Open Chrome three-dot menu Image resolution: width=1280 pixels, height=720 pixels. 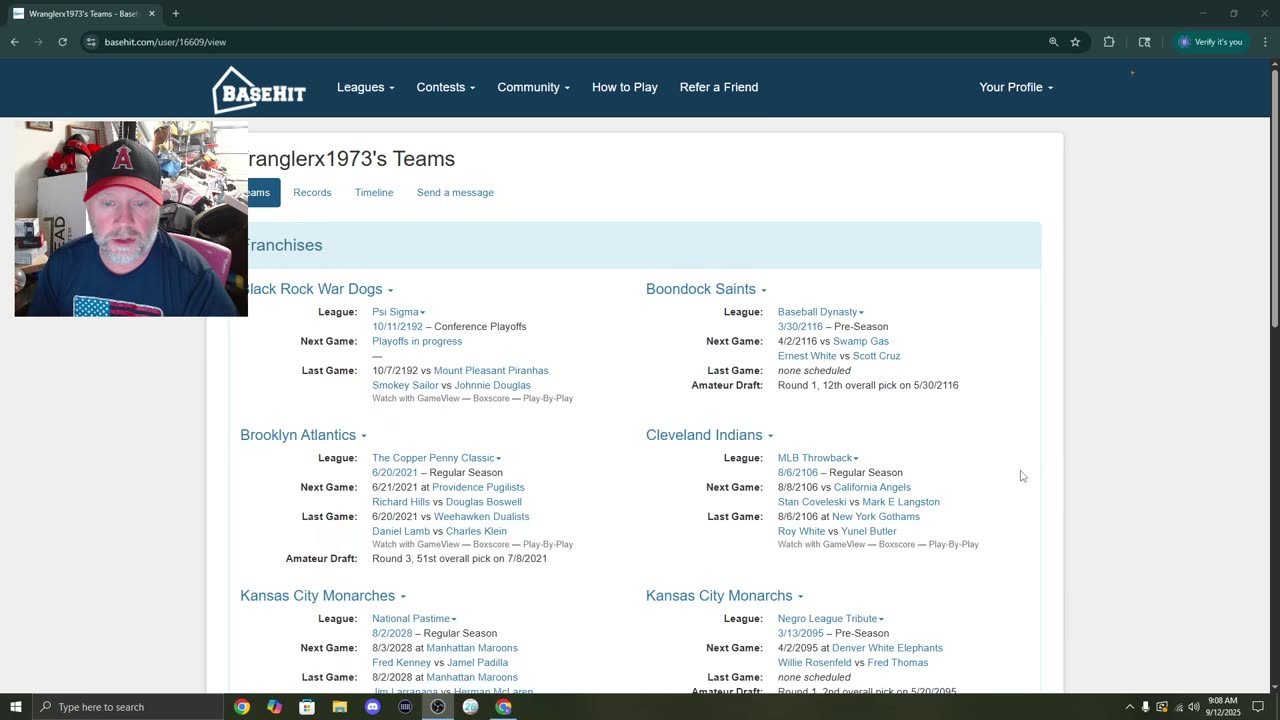(1265, 42)
